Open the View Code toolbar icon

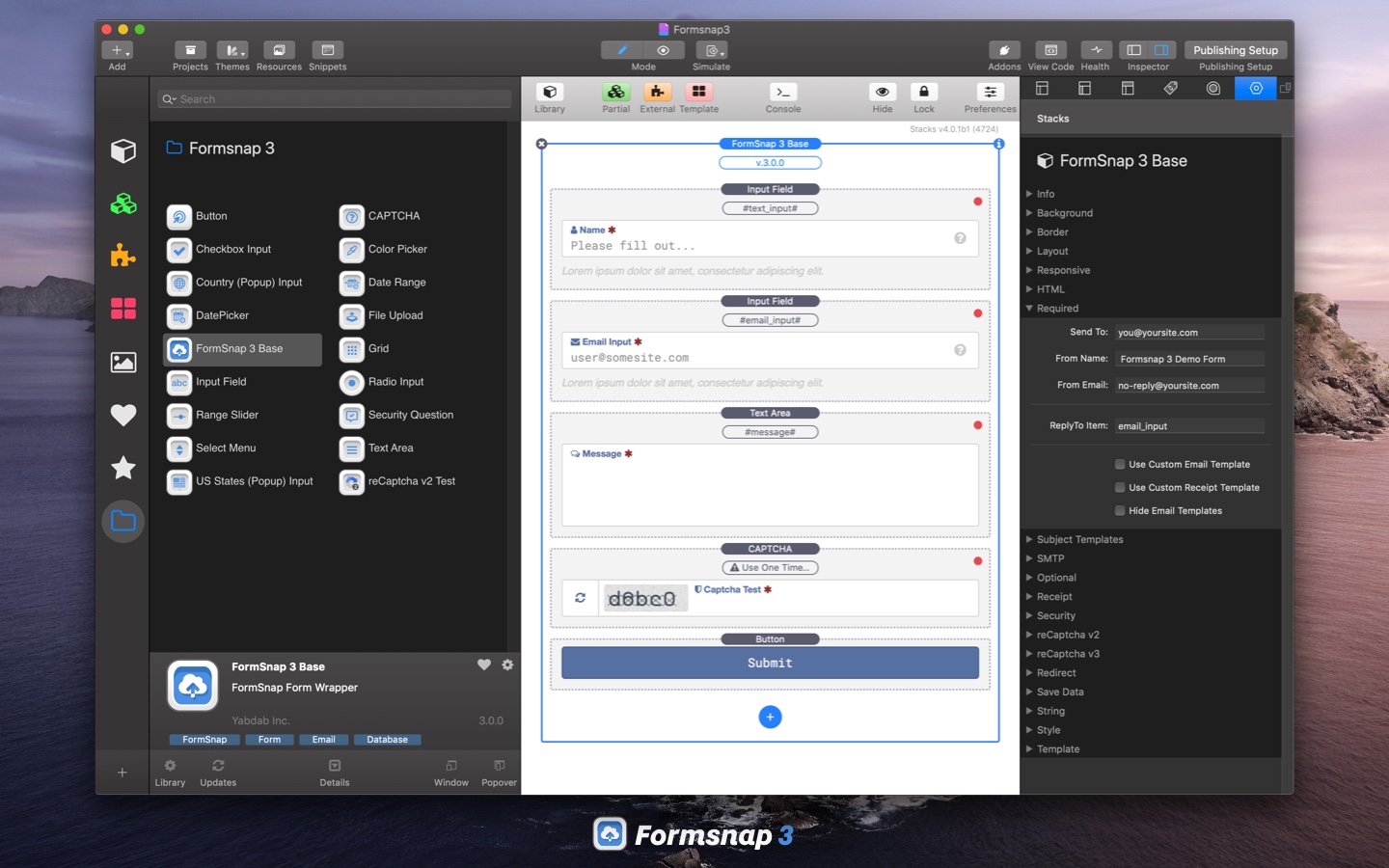[x=1050, y=50]
